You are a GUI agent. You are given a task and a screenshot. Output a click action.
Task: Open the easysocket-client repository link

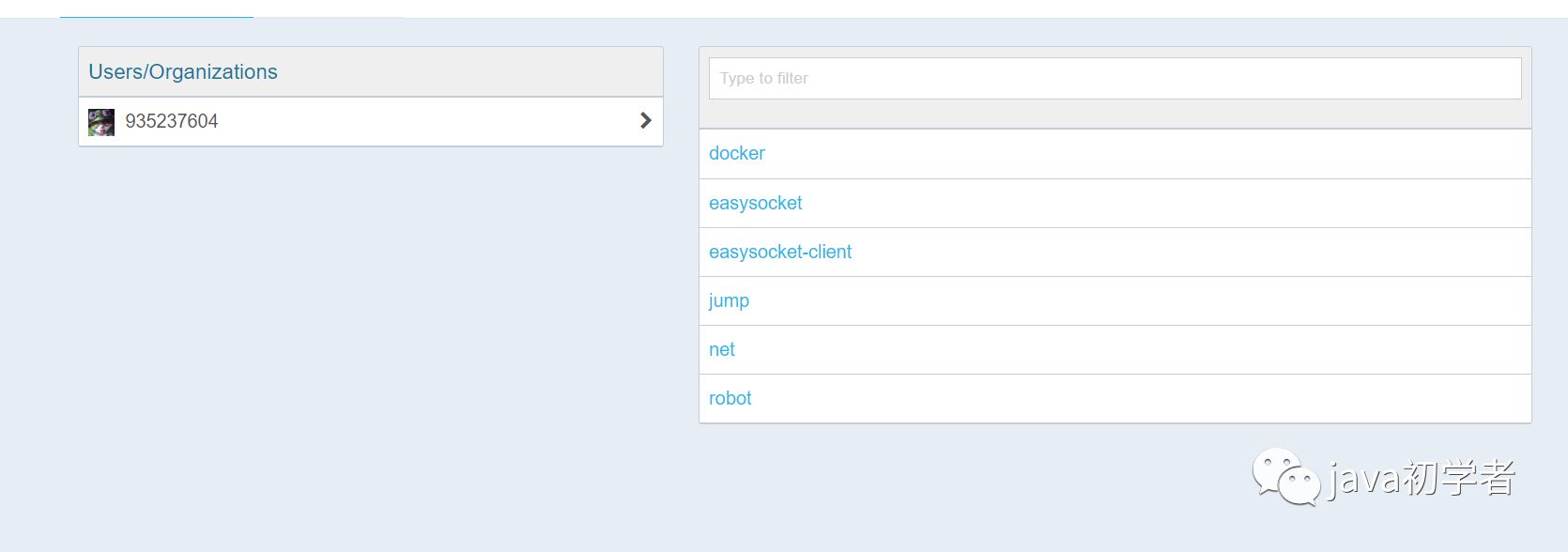780,252
